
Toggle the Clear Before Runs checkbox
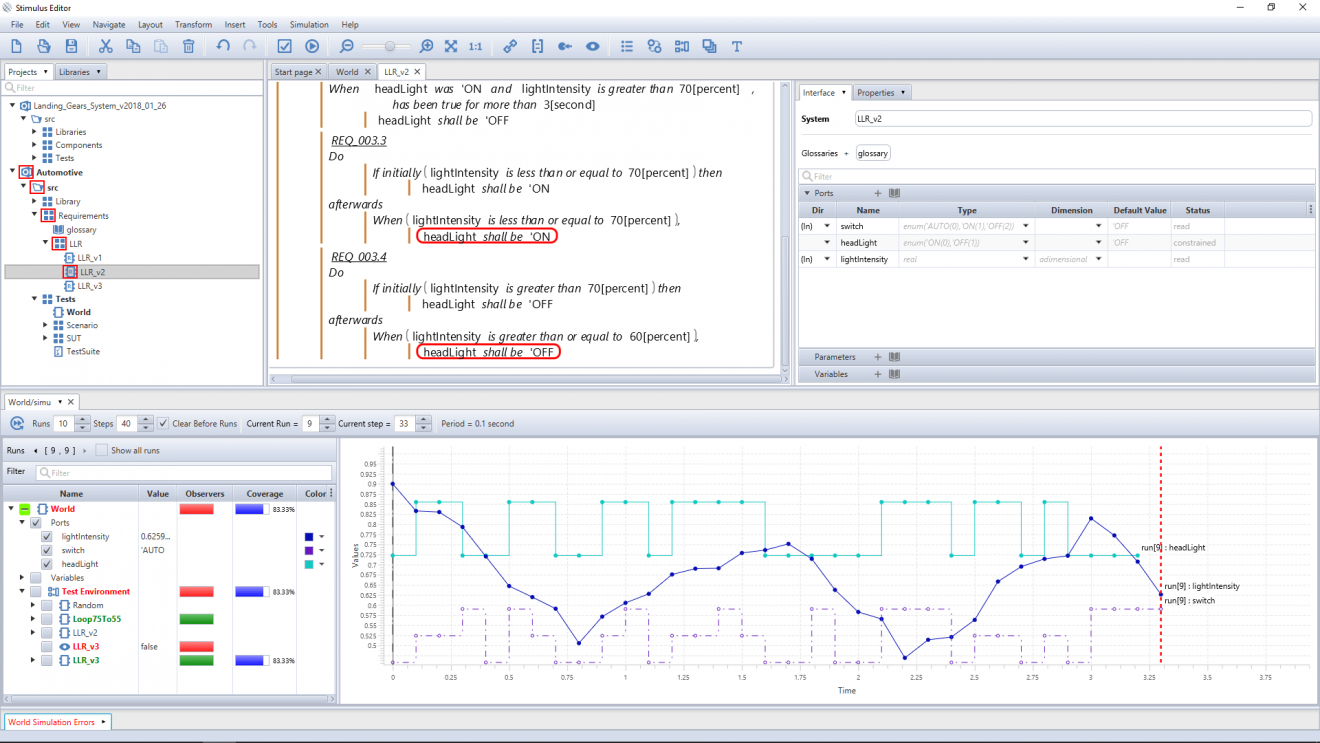coord(164,424)
